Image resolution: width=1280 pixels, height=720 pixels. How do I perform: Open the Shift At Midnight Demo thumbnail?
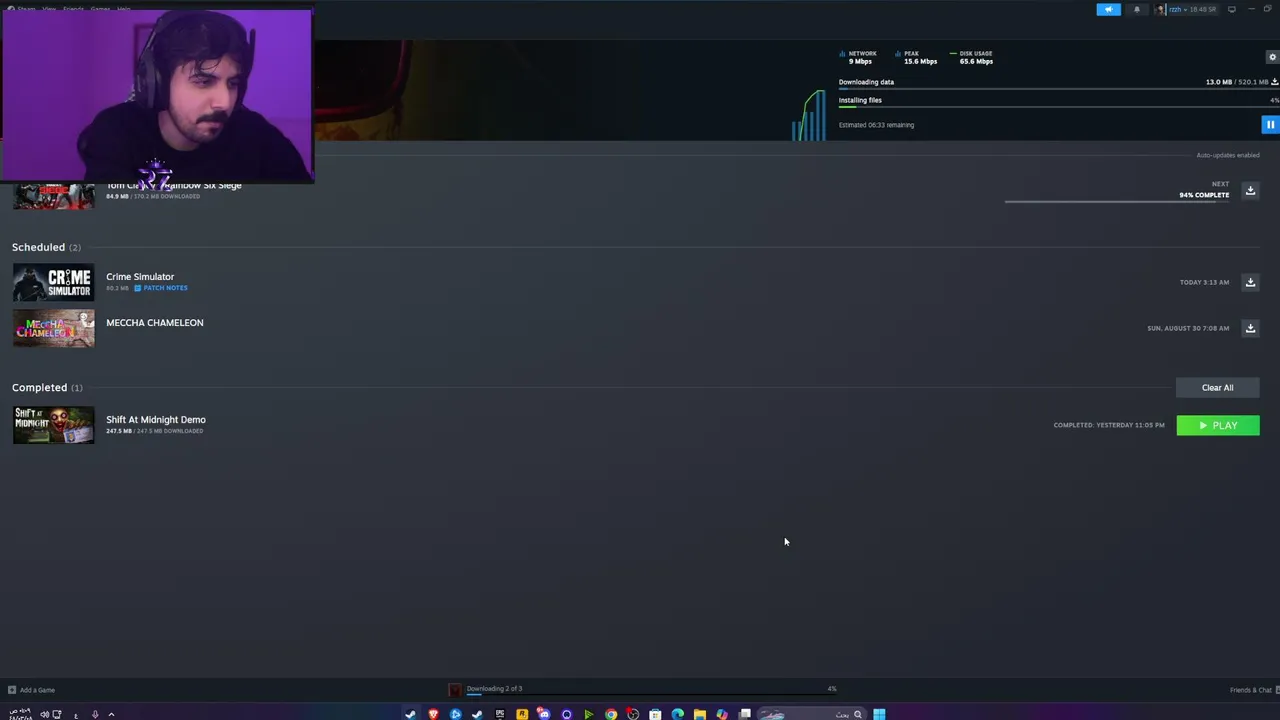pos(53,425)
